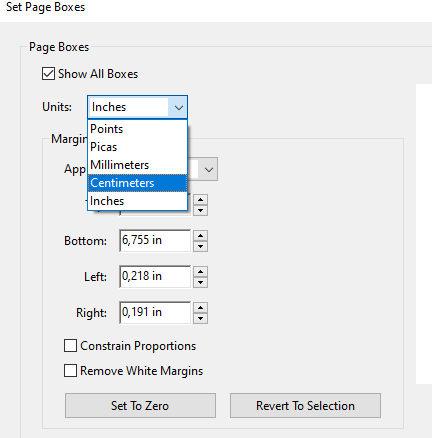Image resolution: width=432 pixels, height=438 pixels.
Task: Click into the Right margin field
Action: tap(155, 313)
